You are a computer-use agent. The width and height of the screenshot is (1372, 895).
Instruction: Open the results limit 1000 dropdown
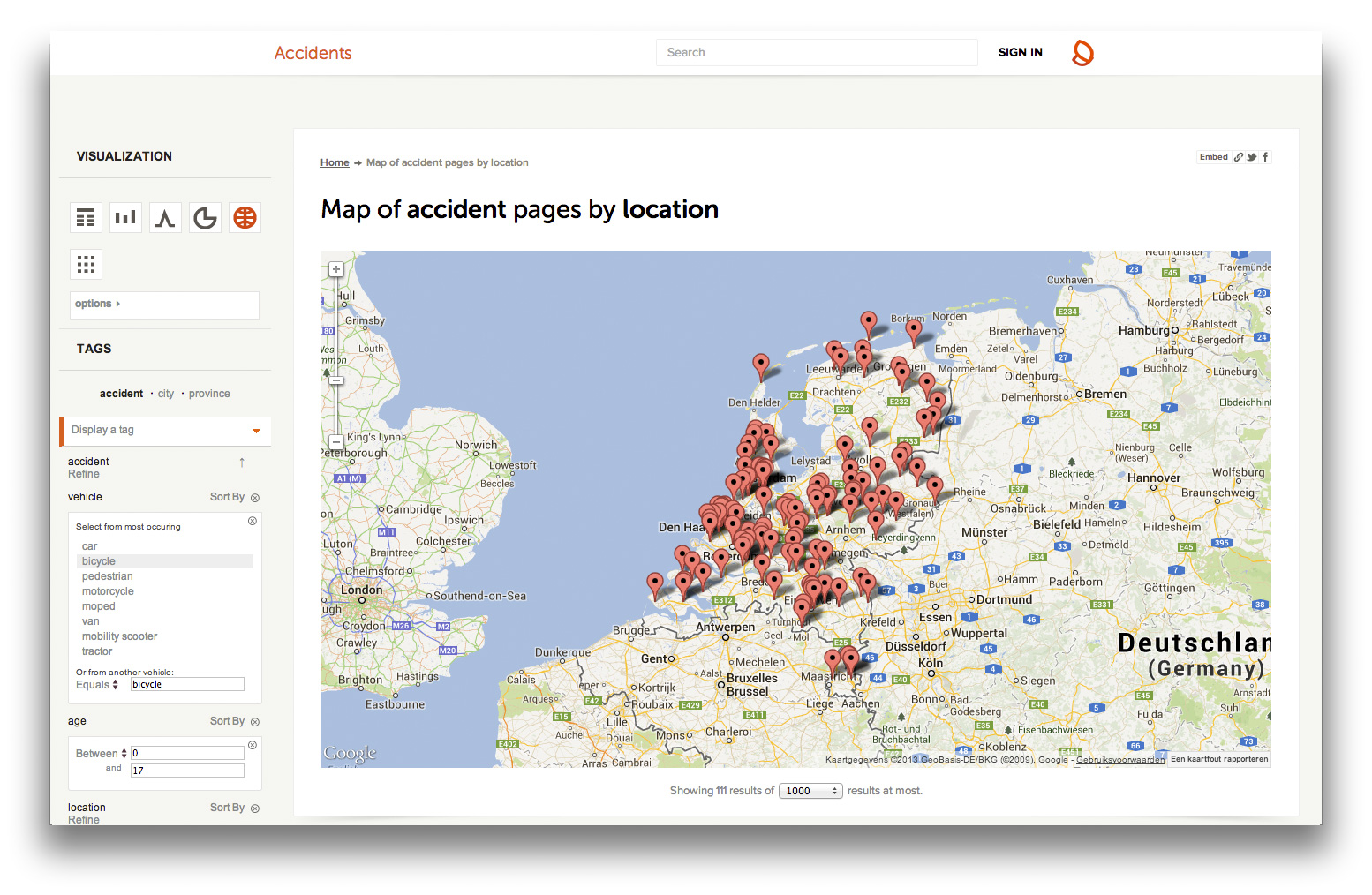point(810,791)
